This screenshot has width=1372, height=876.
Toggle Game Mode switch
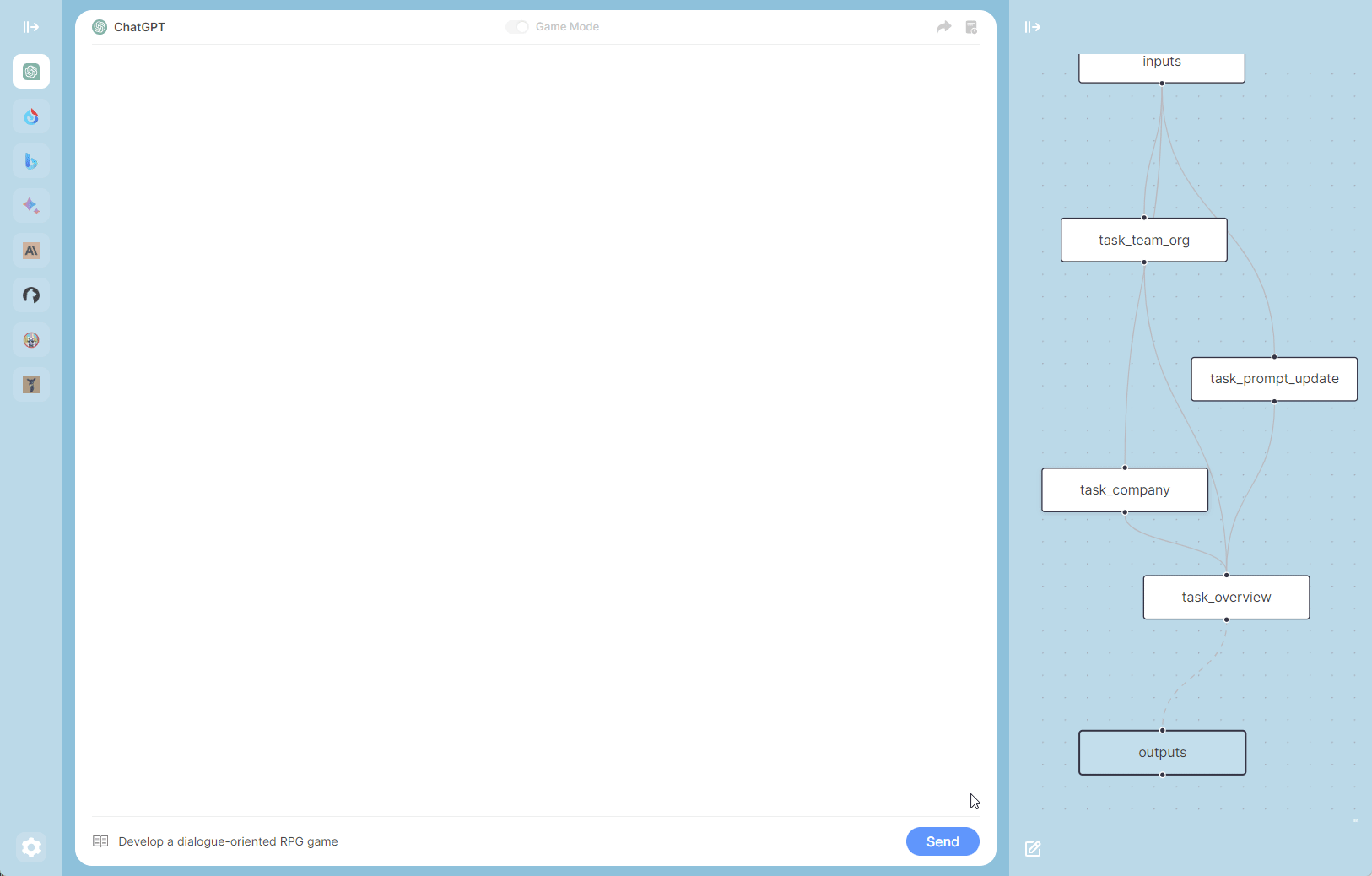pyautogui.click(x=517, y=27)
